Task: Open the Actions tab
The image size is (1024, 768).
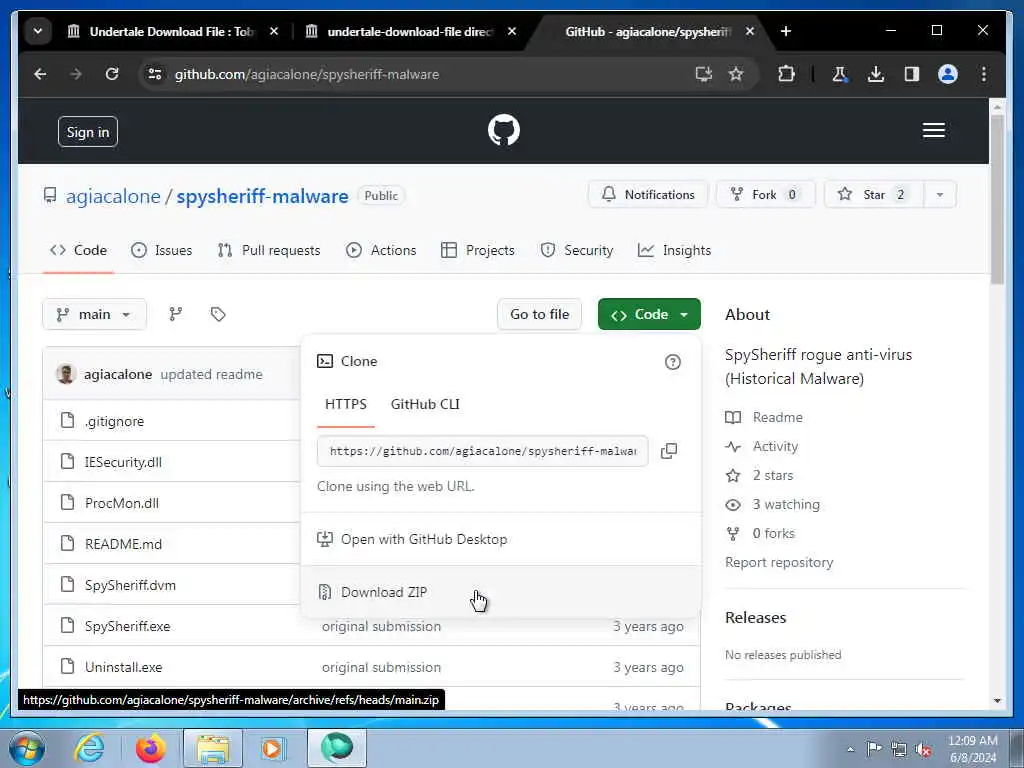Action: (381, 250)
